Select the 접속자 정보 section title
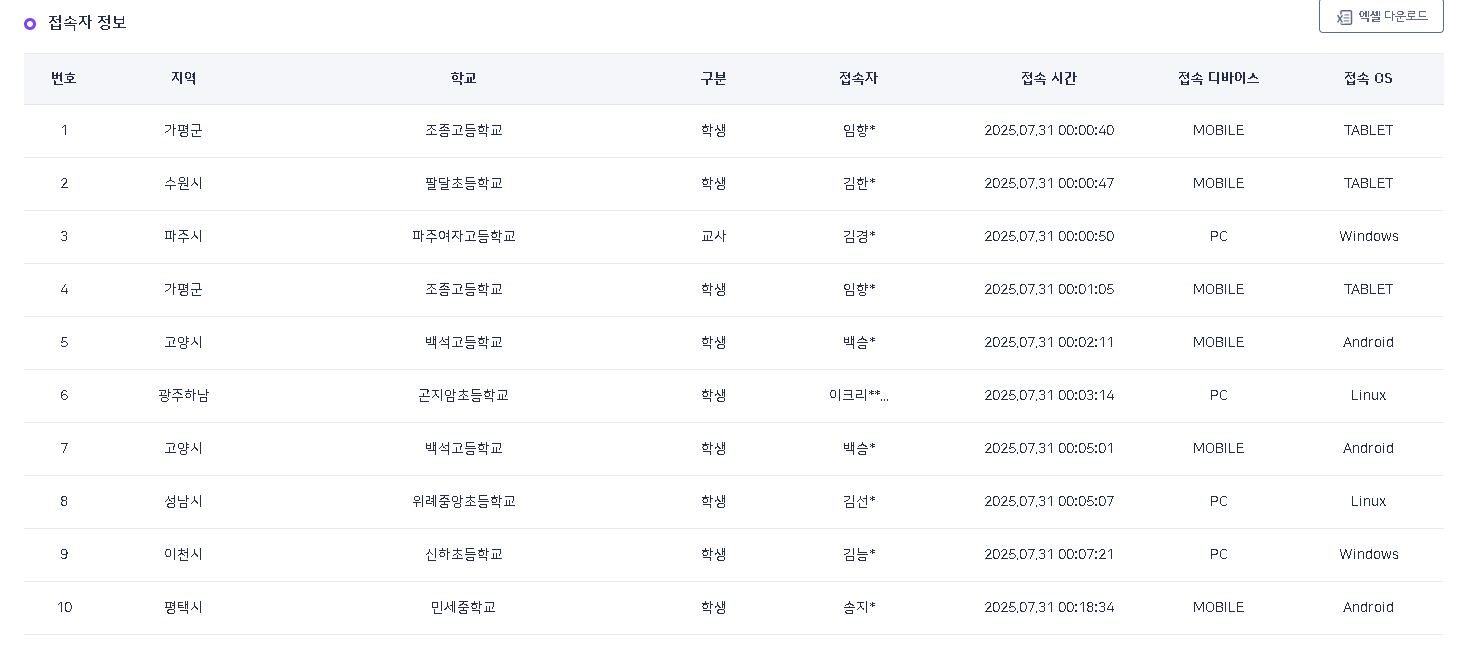The image size is (1482, 647). [87, 23]
